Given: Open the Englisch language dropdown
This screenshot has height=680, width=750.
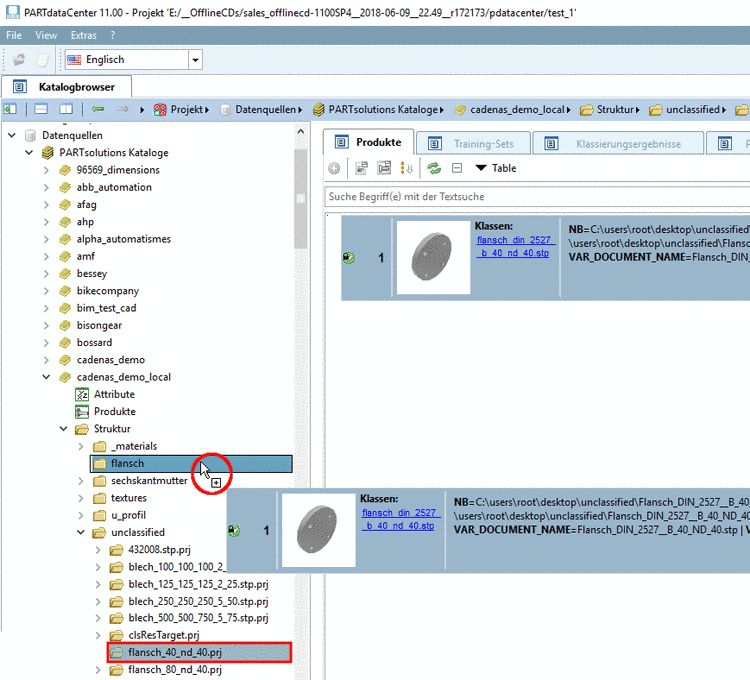Looking at the screenshot, I should click(x=195, y=60).
